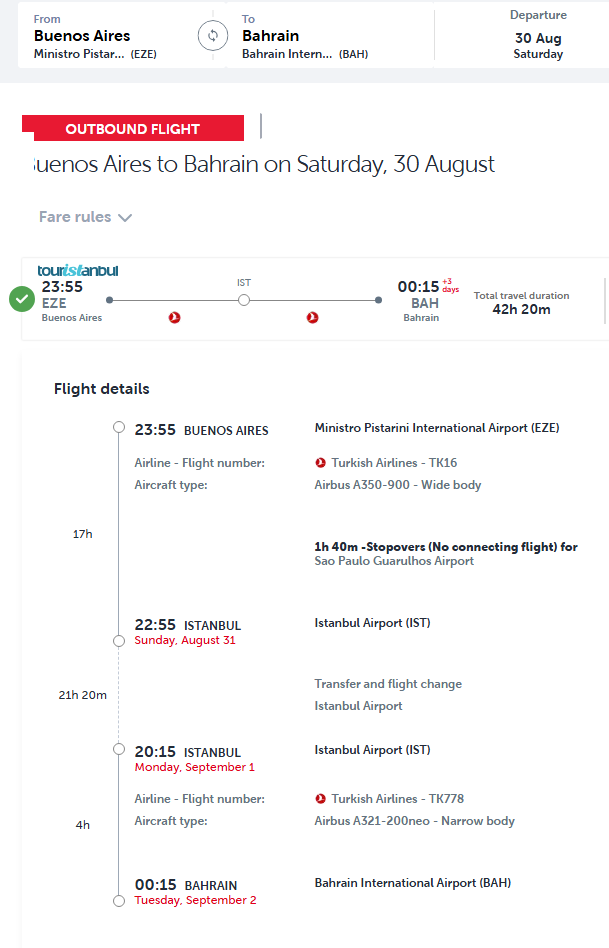Click the +3 days arrival indicator
609x948 pixels.
click(x=451, y=285)
